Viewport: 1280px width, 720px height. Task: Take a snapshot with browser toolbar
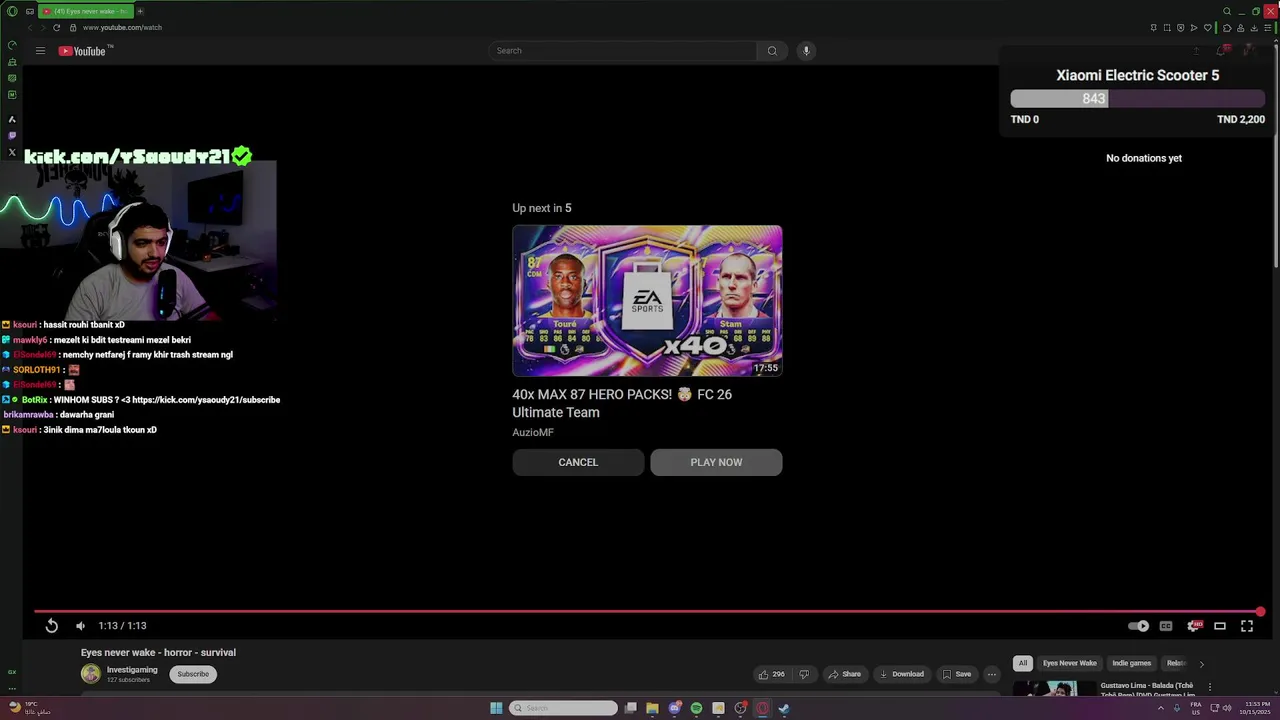1167,28
